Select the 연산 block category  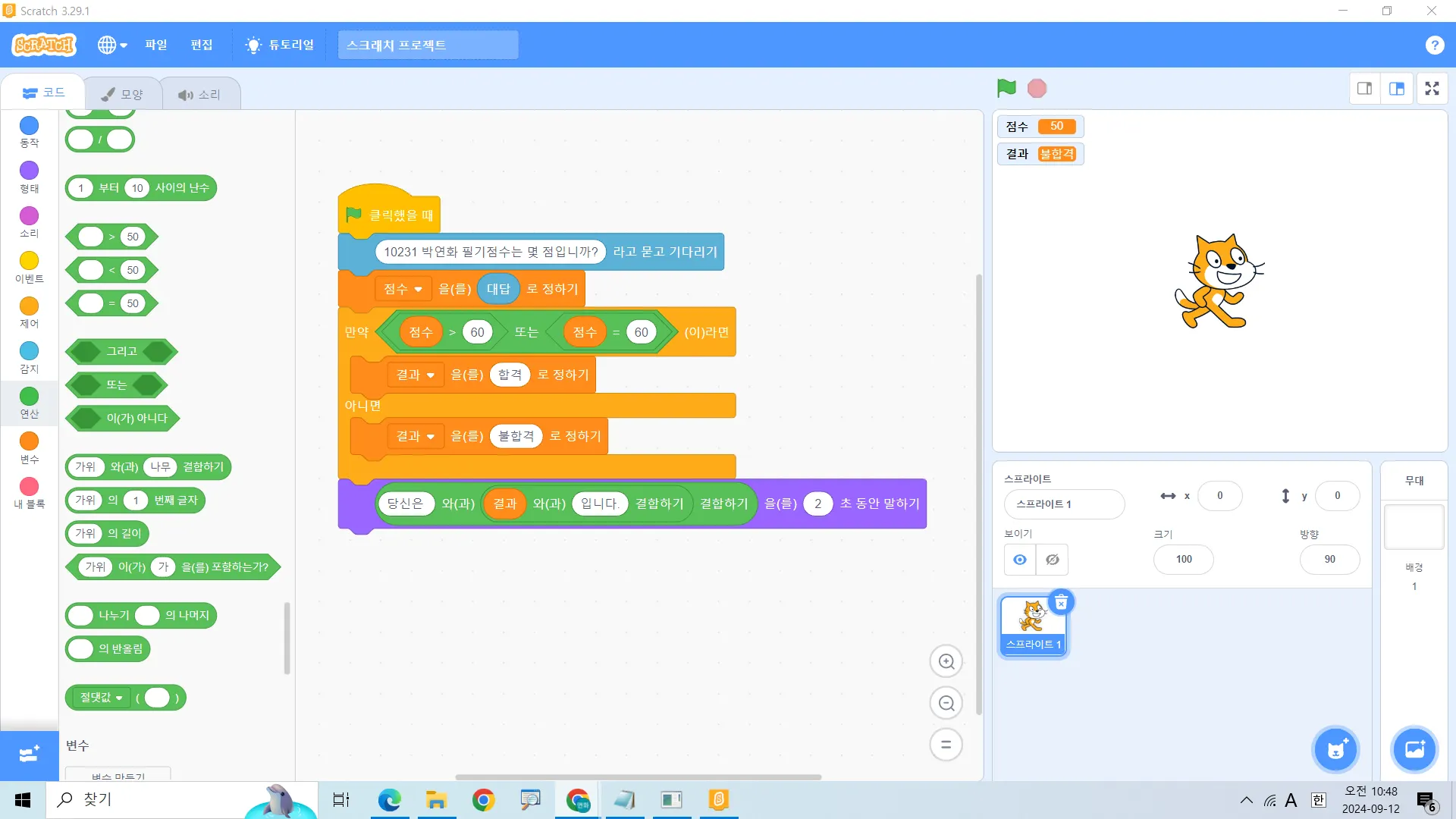(x=29, y=402)
